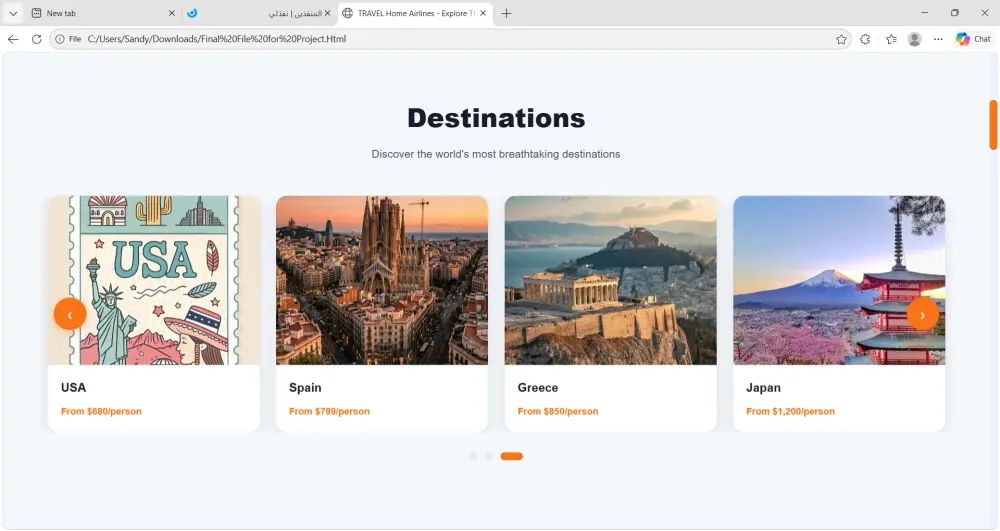The height and width of the screenshot is (531, 1000).
Task: Reload the page with the refresh icon
Action: click(36, 39)
